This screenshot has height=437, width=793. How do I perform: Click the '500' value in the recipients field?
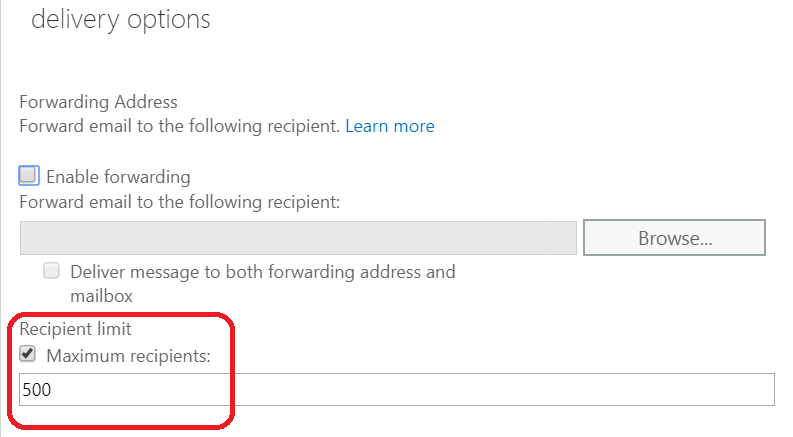[36, 390]
